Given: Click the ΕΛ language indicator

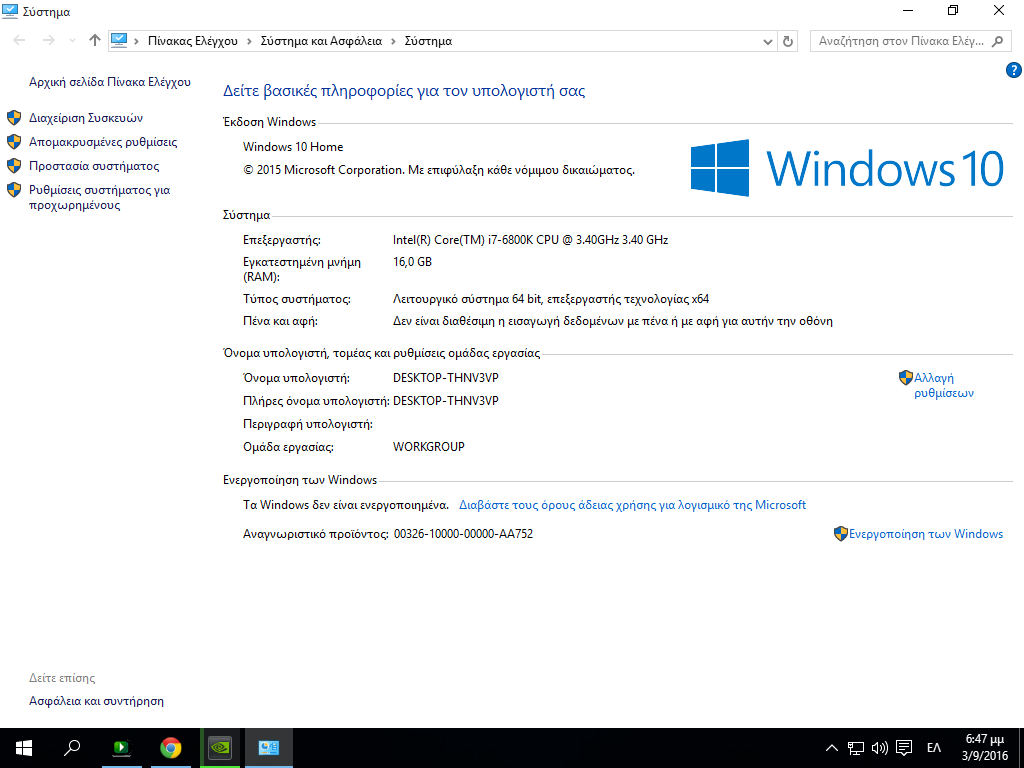Looking at the screenshot, I should click(934, 748).
